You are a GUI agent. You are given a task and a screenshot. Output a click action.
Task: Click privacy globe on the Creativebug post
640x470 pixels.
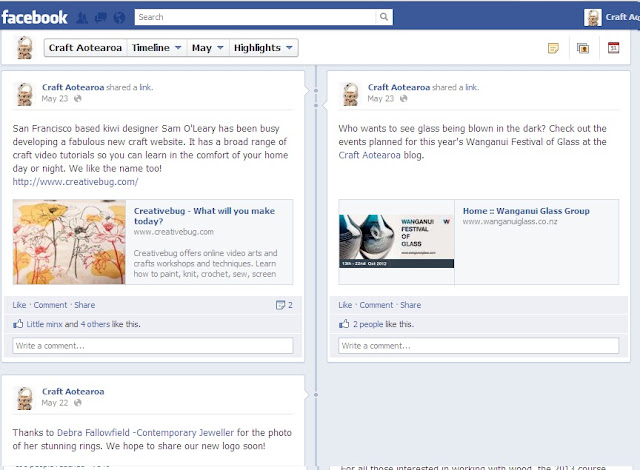tap(78, 98)
